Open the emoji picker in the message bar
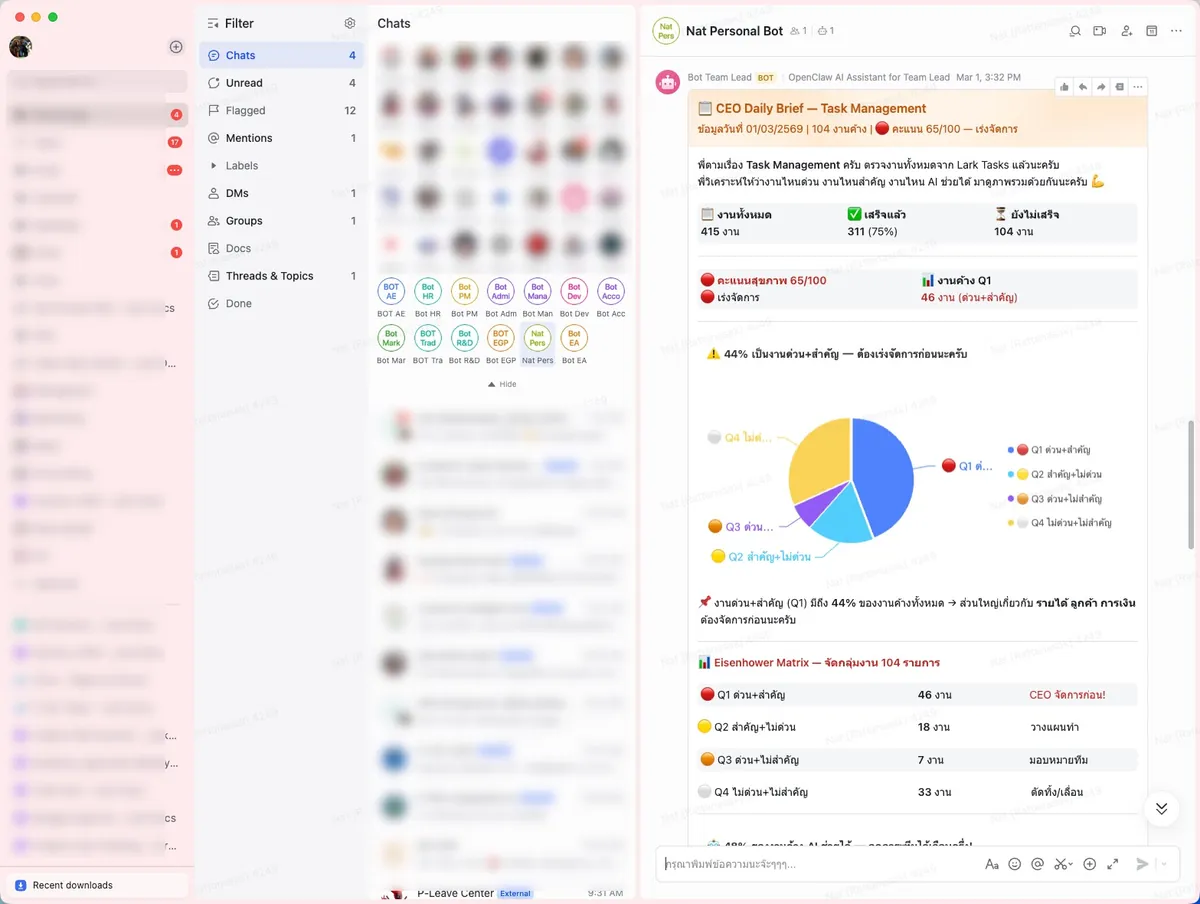 coord(1015,863)
